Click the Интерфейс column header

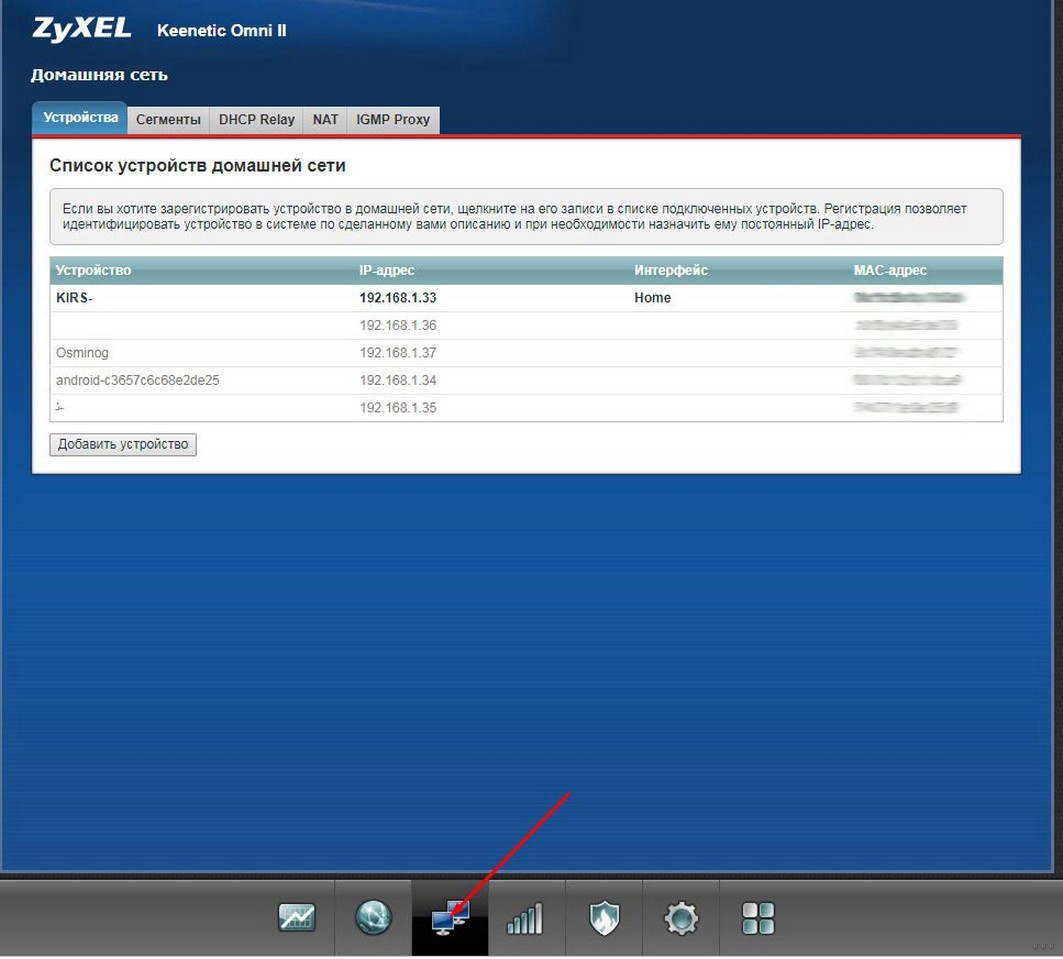coord(670,270)
